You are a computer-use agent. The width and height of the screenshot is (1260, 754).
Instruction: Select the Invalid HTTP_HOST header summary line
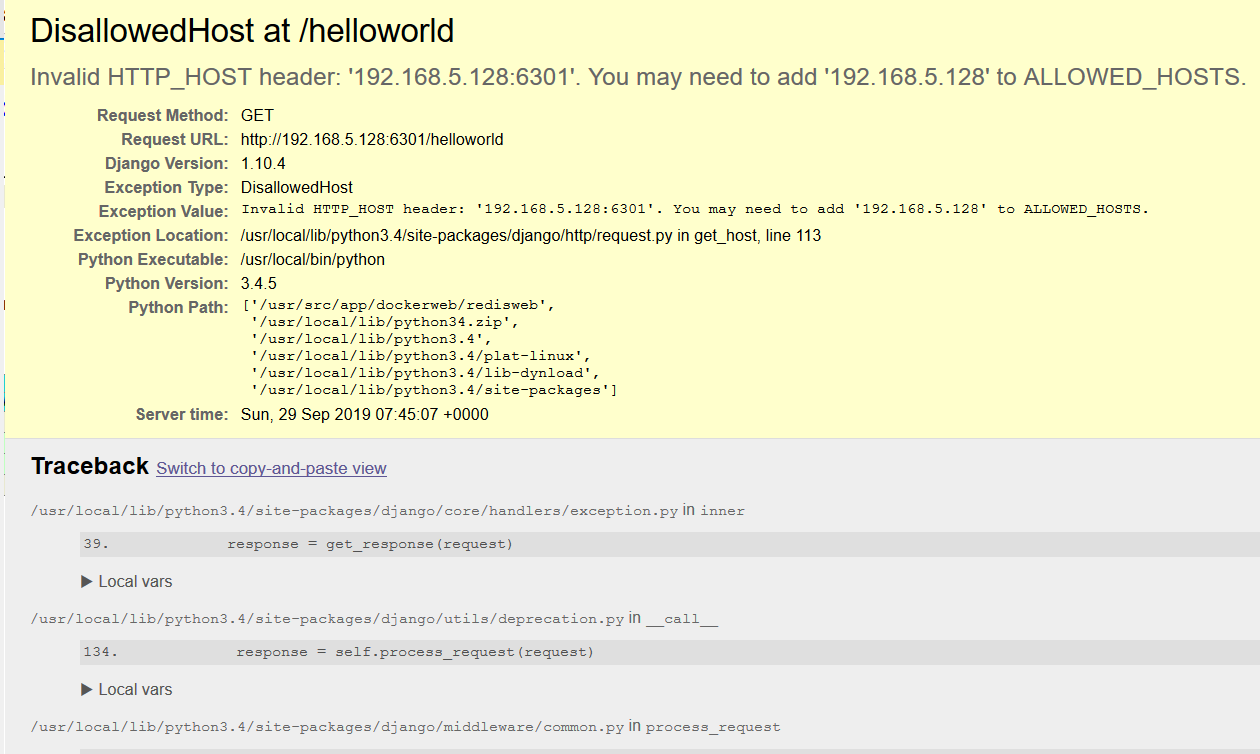coord(638,77)
